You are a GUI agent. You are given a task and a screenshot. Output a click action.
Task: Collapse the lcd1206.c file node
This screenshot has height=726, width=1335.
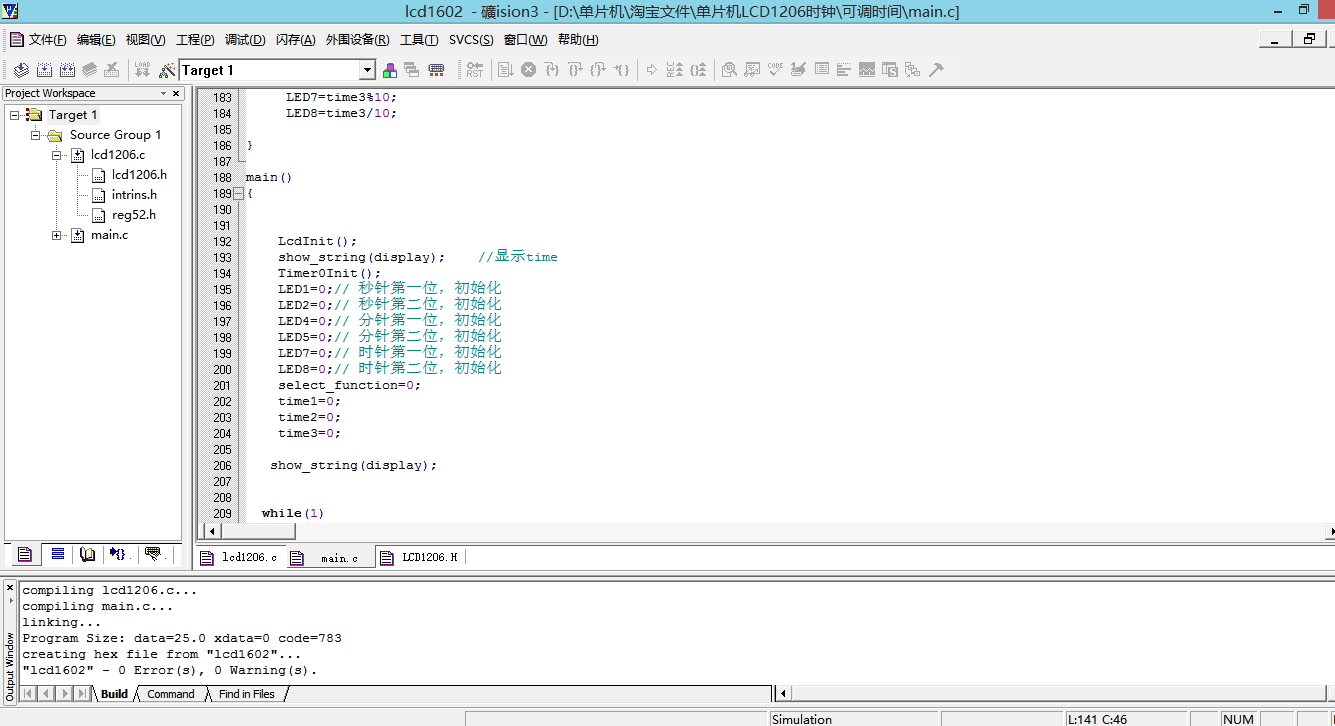tap(57, 155)
